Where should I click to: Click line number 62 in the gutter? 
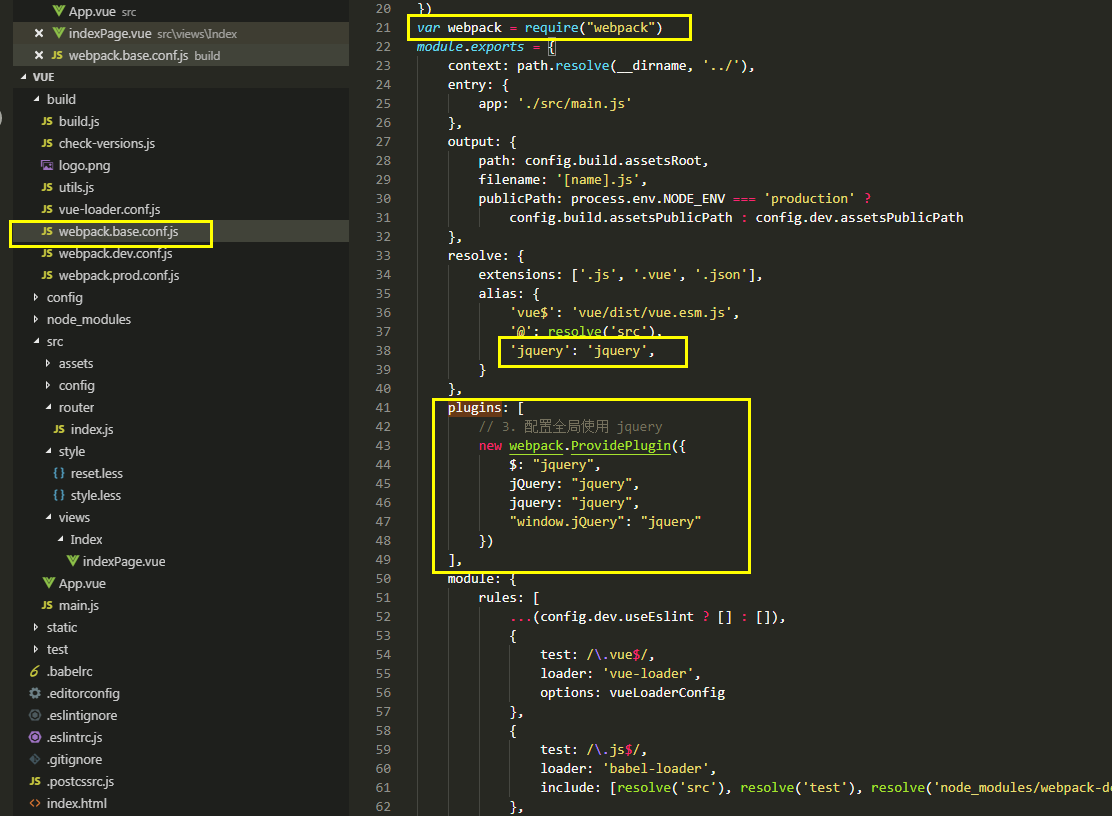click(x=383, y=807)
